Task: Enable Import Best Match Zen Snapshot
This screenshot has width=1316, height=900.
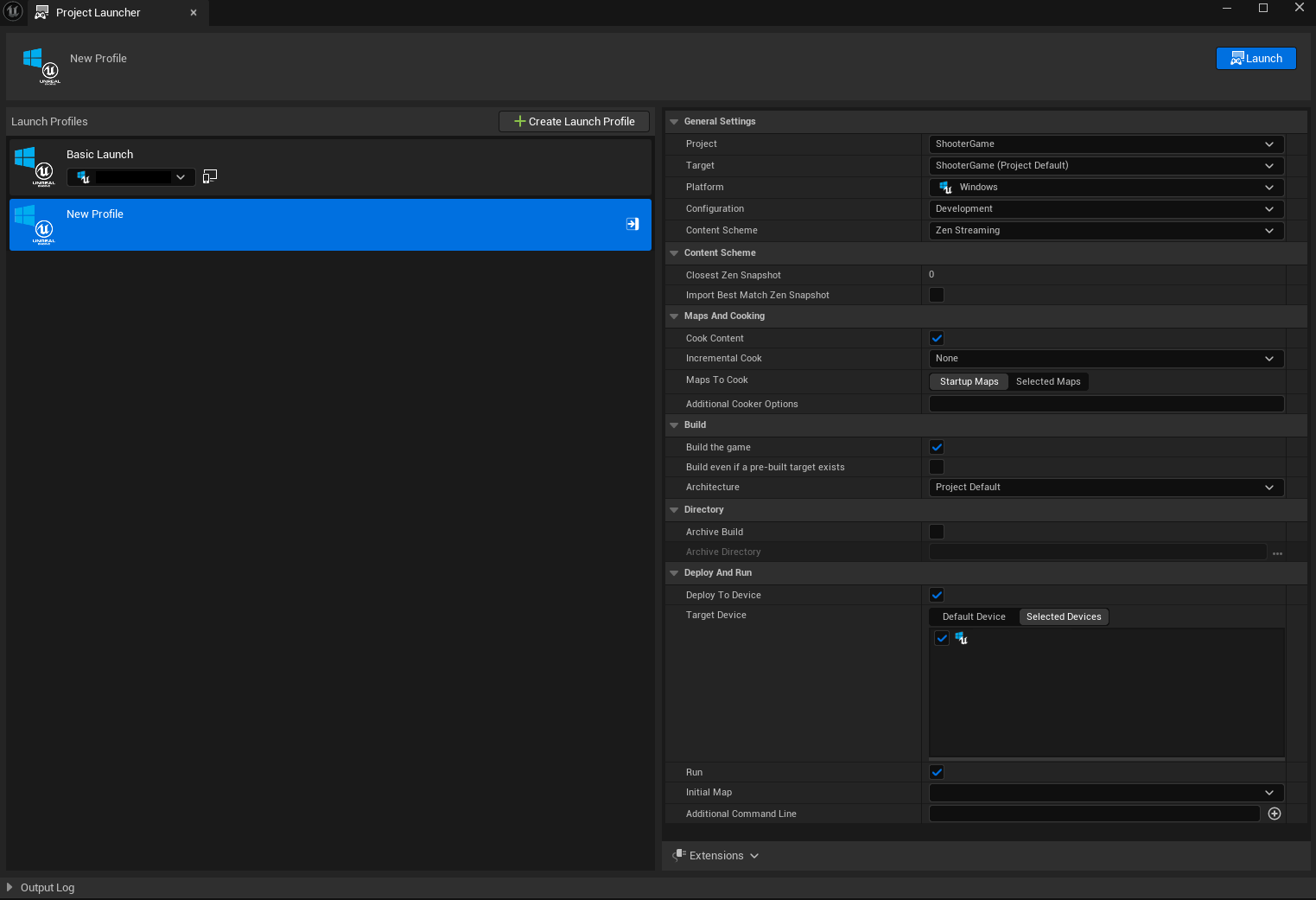Action: [x=936, y=295]
